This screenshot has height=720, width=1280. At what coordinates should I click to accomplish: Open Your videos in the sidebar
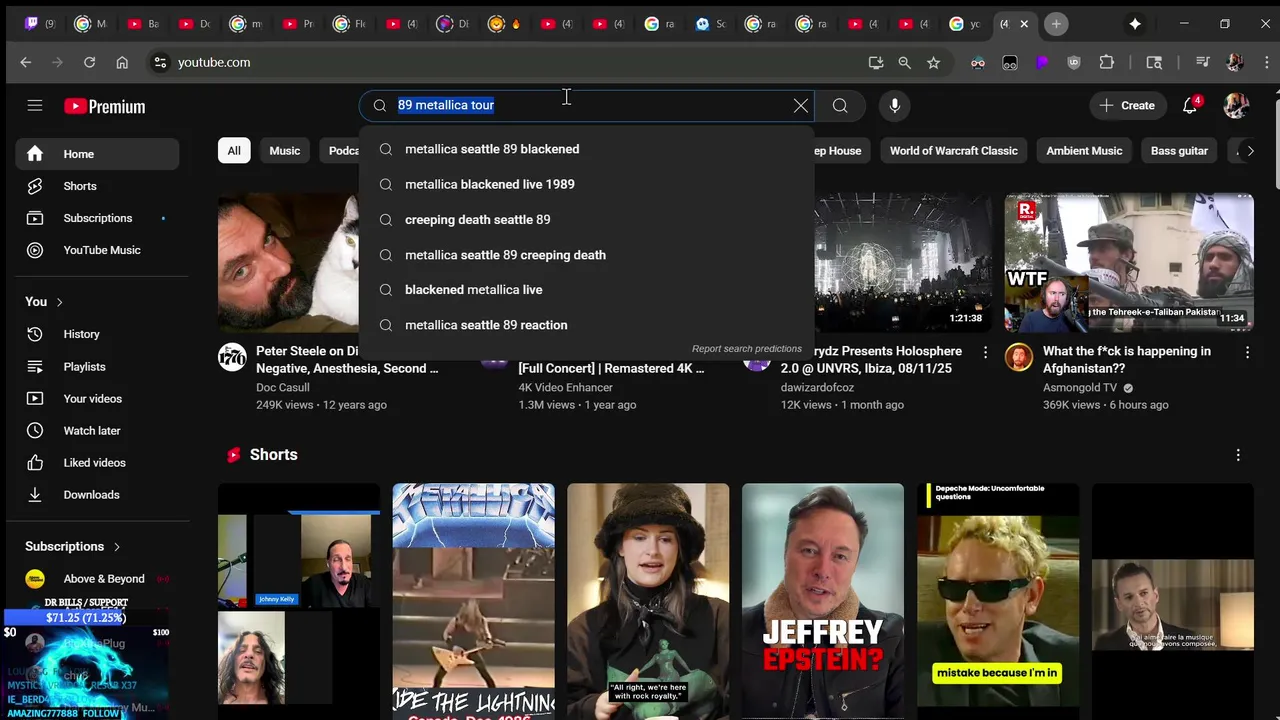pyautogui.click(x=97, y=399)
